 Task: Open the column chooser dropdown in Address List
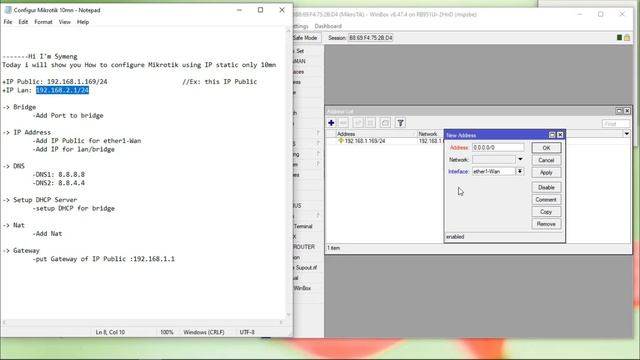[627, 134]
